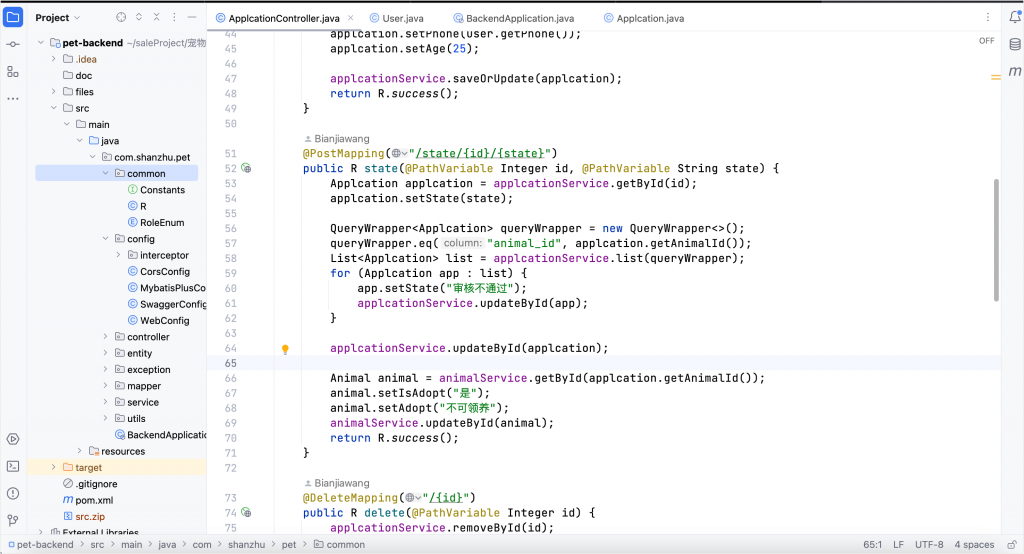Open the Git version control panel
Image resolution: width=1024 pixels, height=554 pixels.
[x=13, y=520]
